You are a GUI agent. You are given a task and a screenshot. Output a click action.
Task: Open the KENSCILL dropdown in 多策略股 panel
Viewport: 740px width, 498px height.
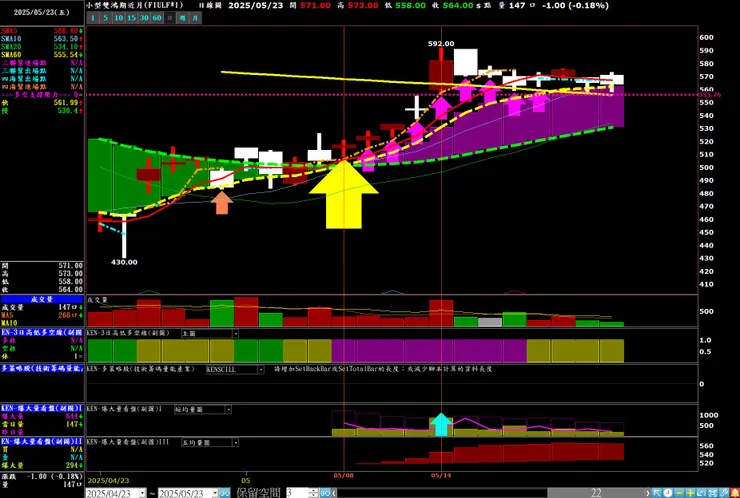coord(261,369)
